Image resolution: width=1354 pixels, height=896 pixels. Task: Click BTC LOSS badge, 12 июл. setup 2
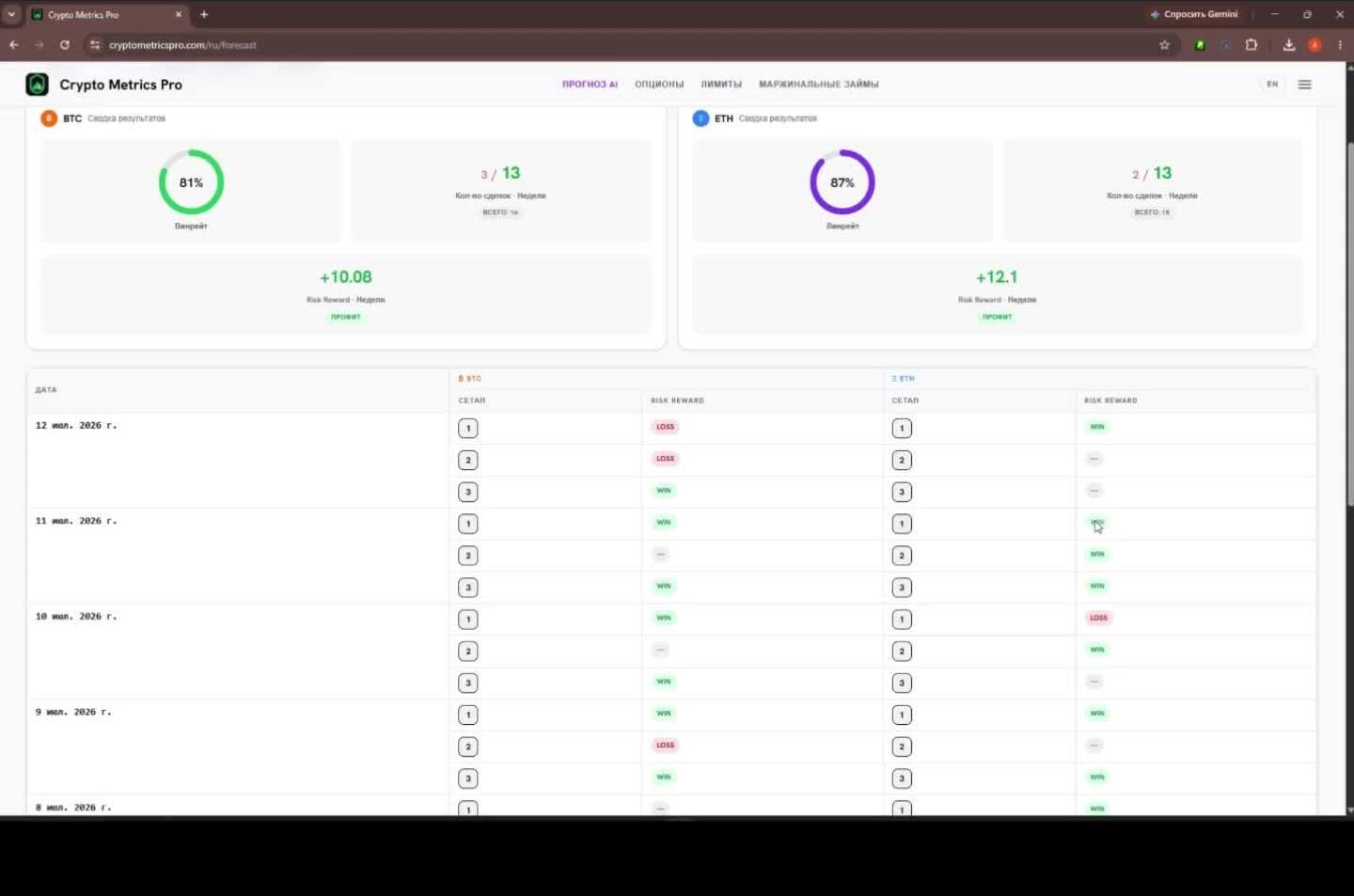tap(665, 459)
